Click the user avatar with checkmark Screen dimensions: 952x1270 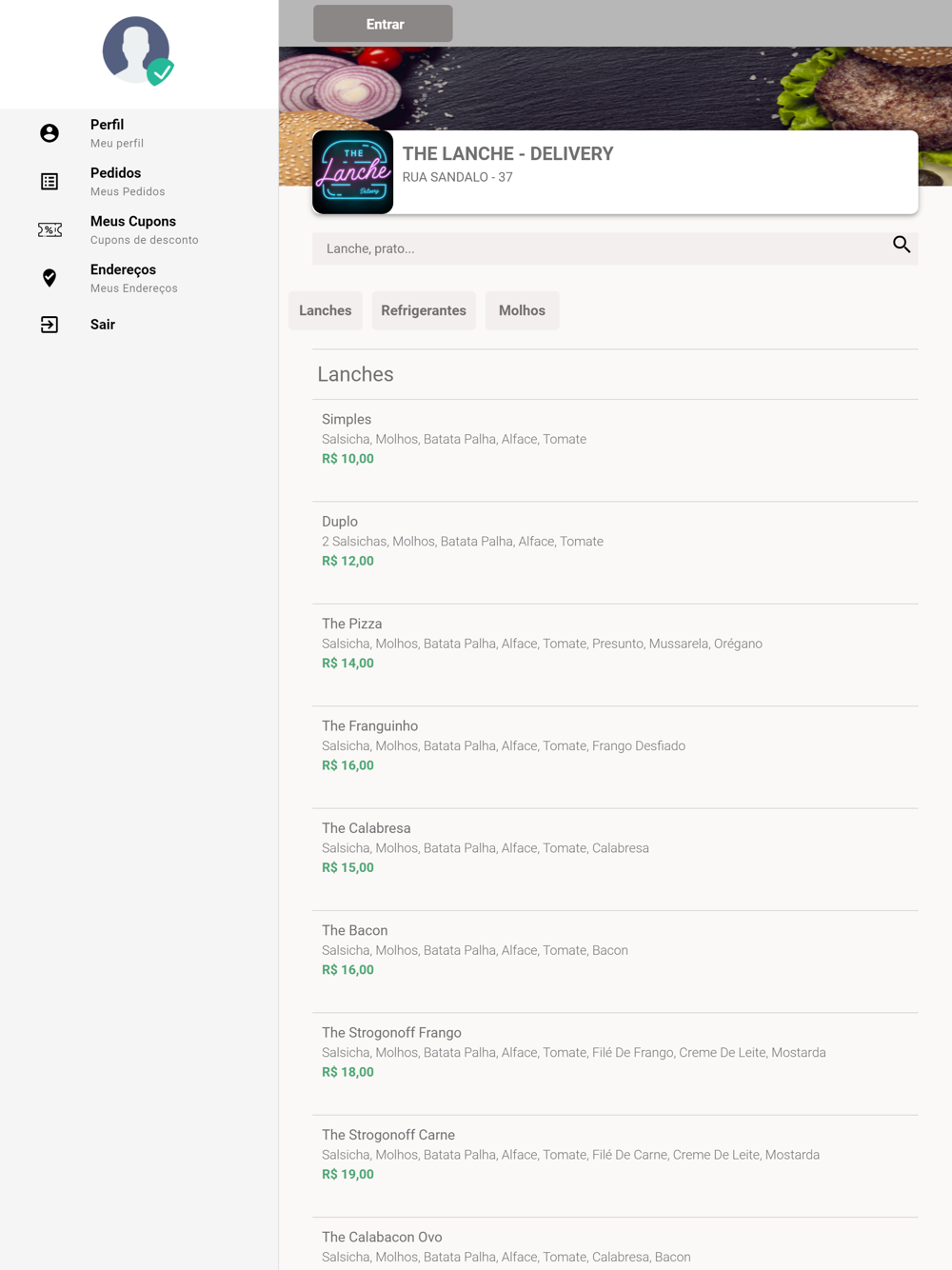(x=138, y=50)
